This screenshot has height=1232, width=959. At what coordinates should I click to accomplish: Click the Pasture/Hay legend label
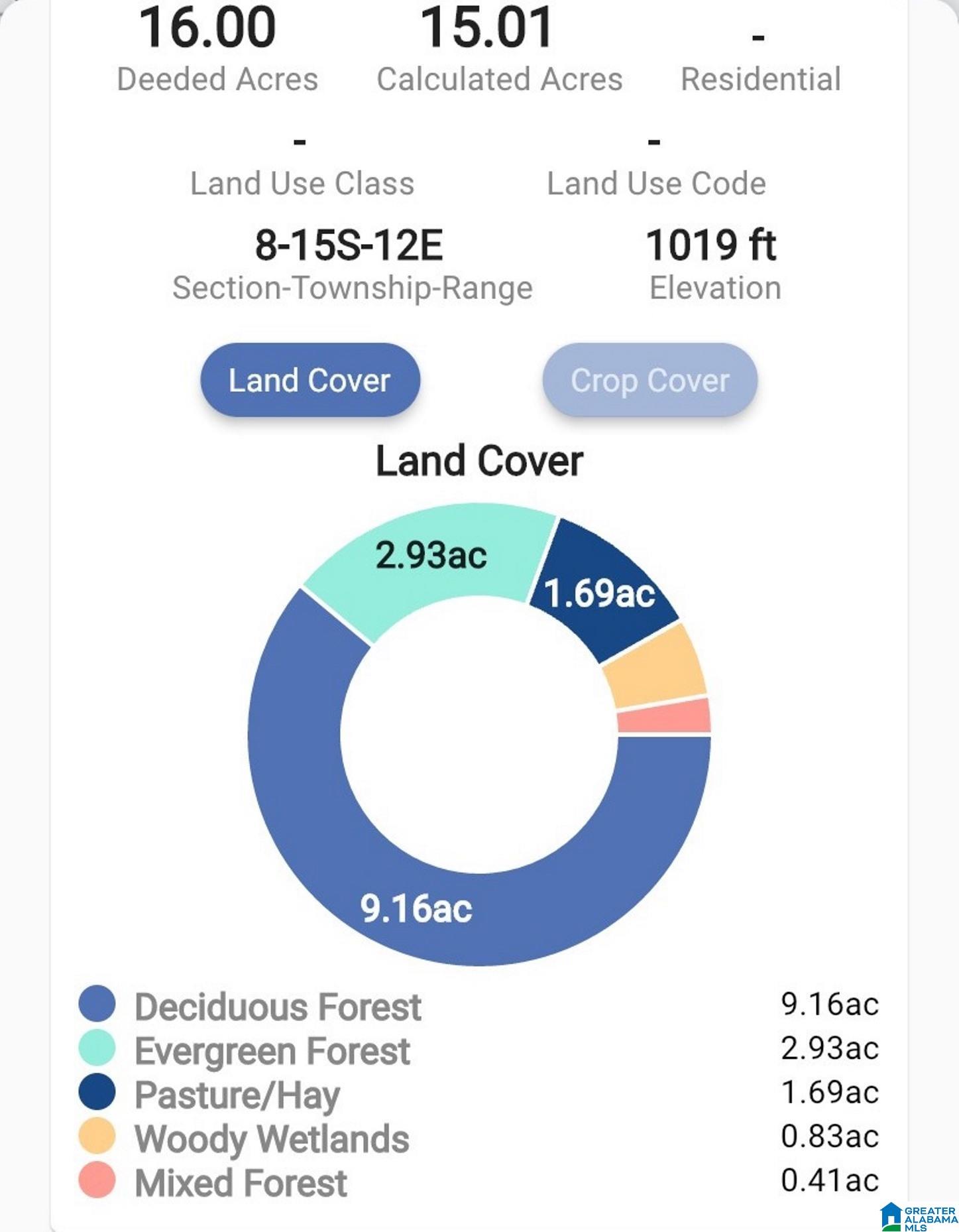tap(237, 1095)
